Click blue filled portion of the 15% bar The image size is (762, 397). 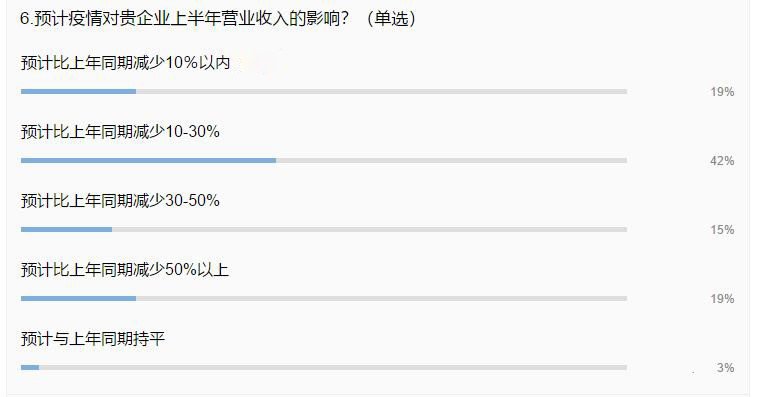67,229
